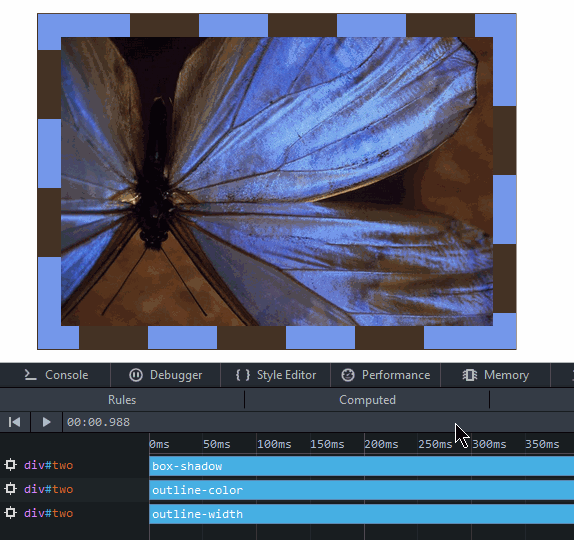Screen dimensions: 574x540
Task: Click the 350ms timeline marker
Action: (542, 444)
